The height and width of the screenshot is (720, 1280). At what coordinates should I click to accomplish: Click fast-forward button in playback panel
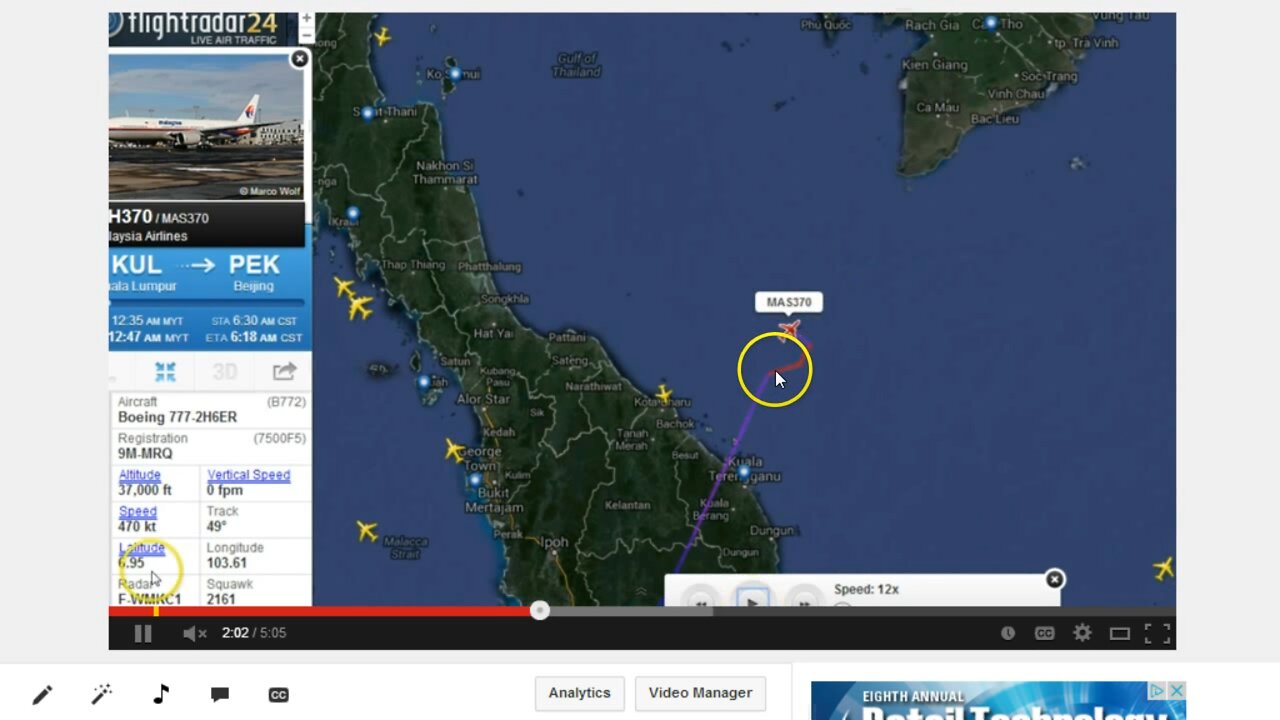click(804, 601)
